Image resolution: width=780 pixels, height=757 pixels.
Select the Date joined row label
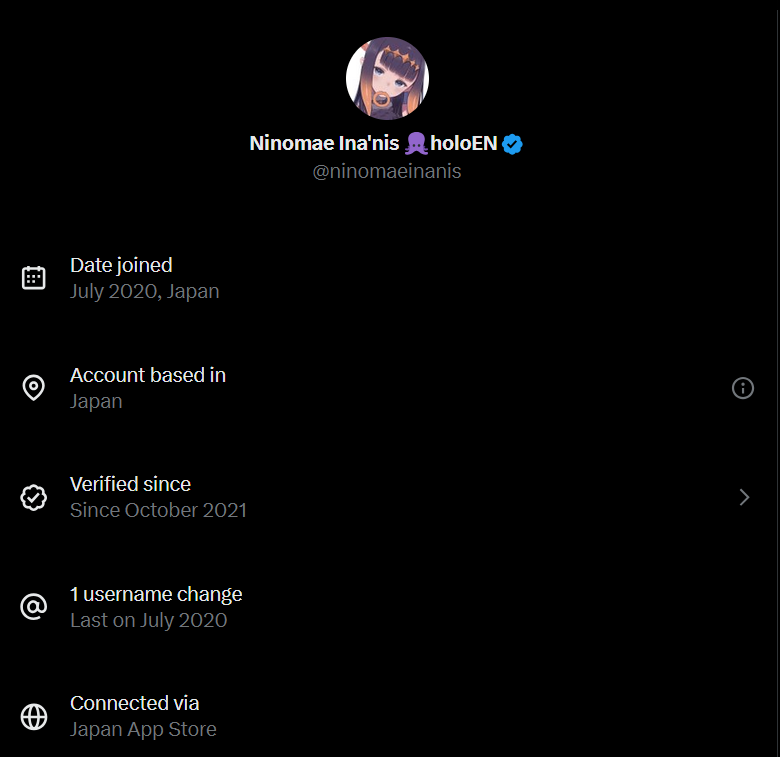121,265
